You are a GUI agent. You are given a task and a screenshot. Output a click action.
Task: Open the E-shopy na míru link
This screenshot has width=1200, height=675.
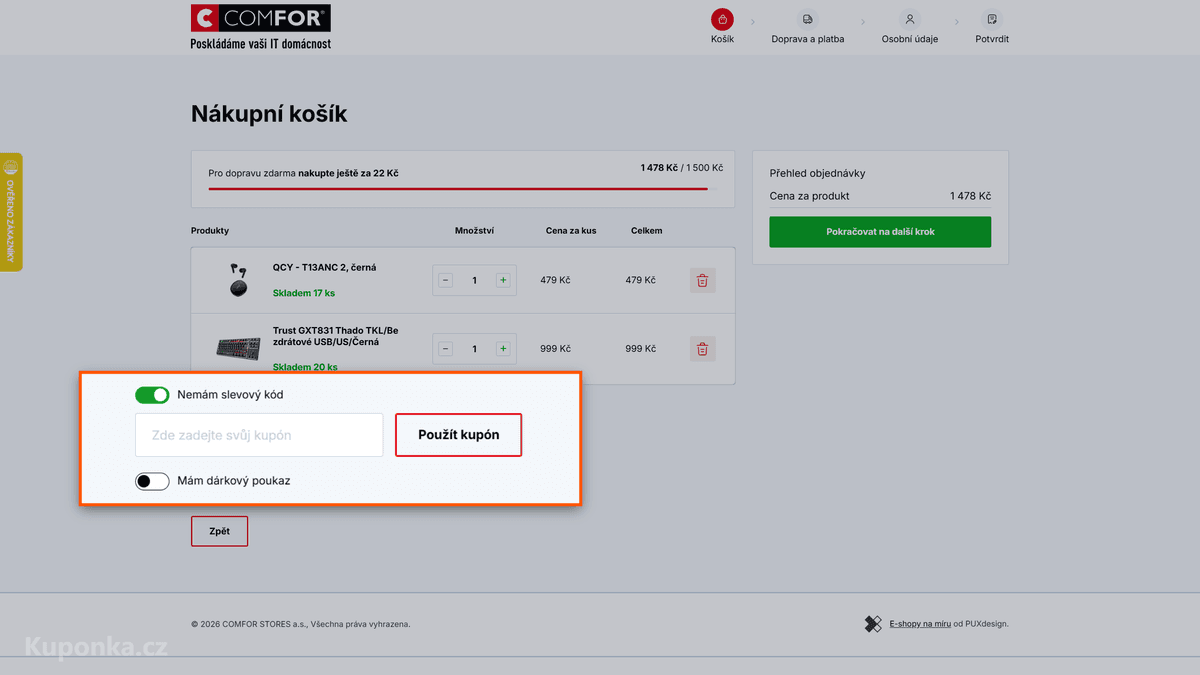tap(920, 624)
